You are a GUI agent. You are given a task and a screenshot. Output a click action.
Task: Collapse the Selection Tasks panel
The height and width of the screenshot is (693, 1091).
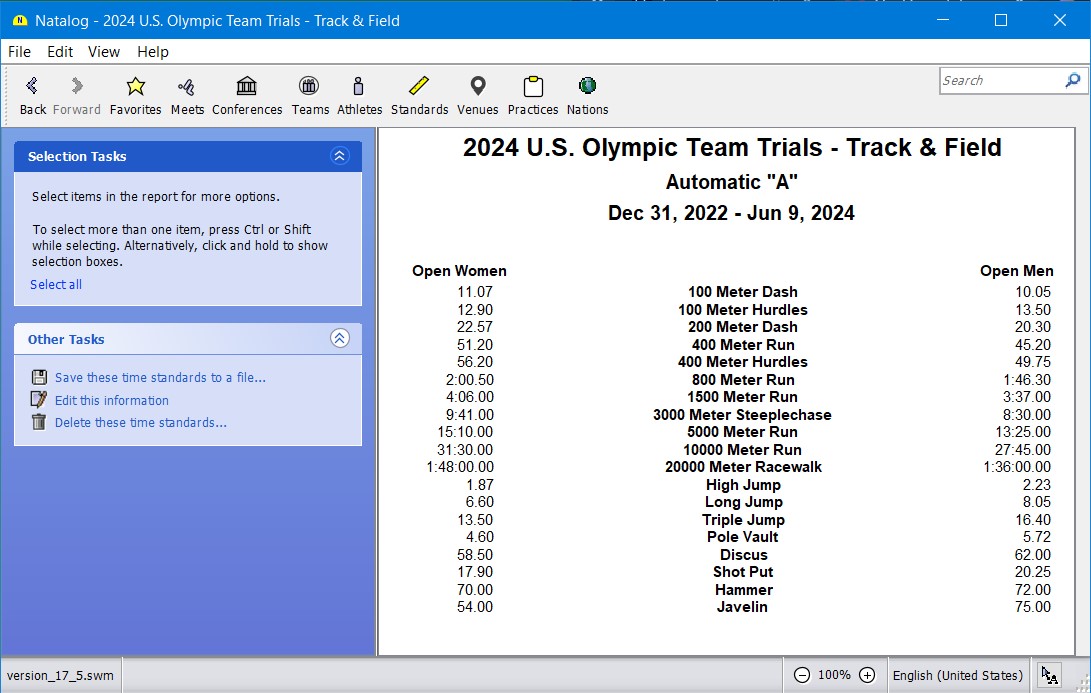pyautogui.click(x=339, y=156)
